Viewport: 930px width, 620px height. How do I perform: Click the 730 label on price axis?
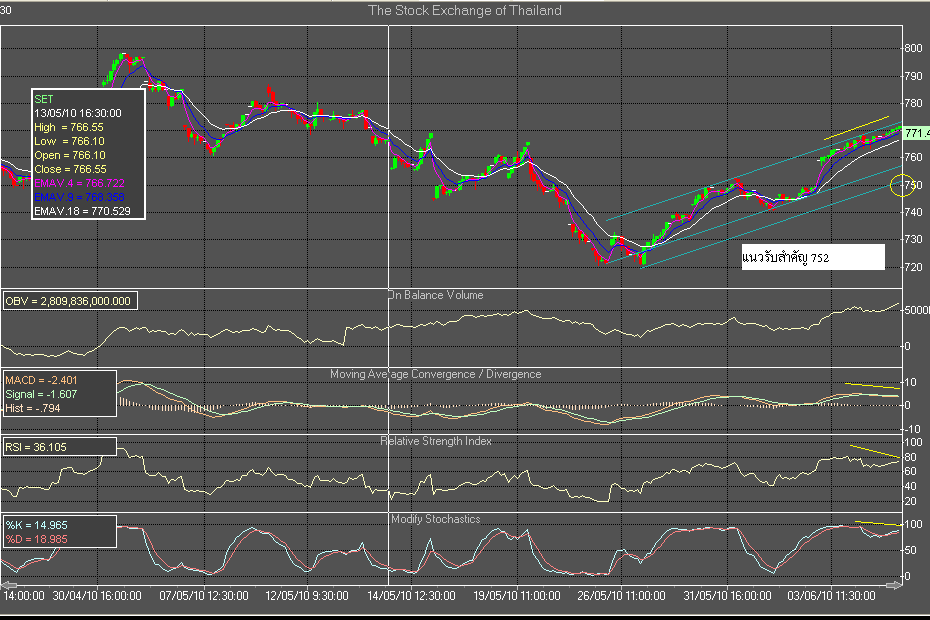click(913, 239)
